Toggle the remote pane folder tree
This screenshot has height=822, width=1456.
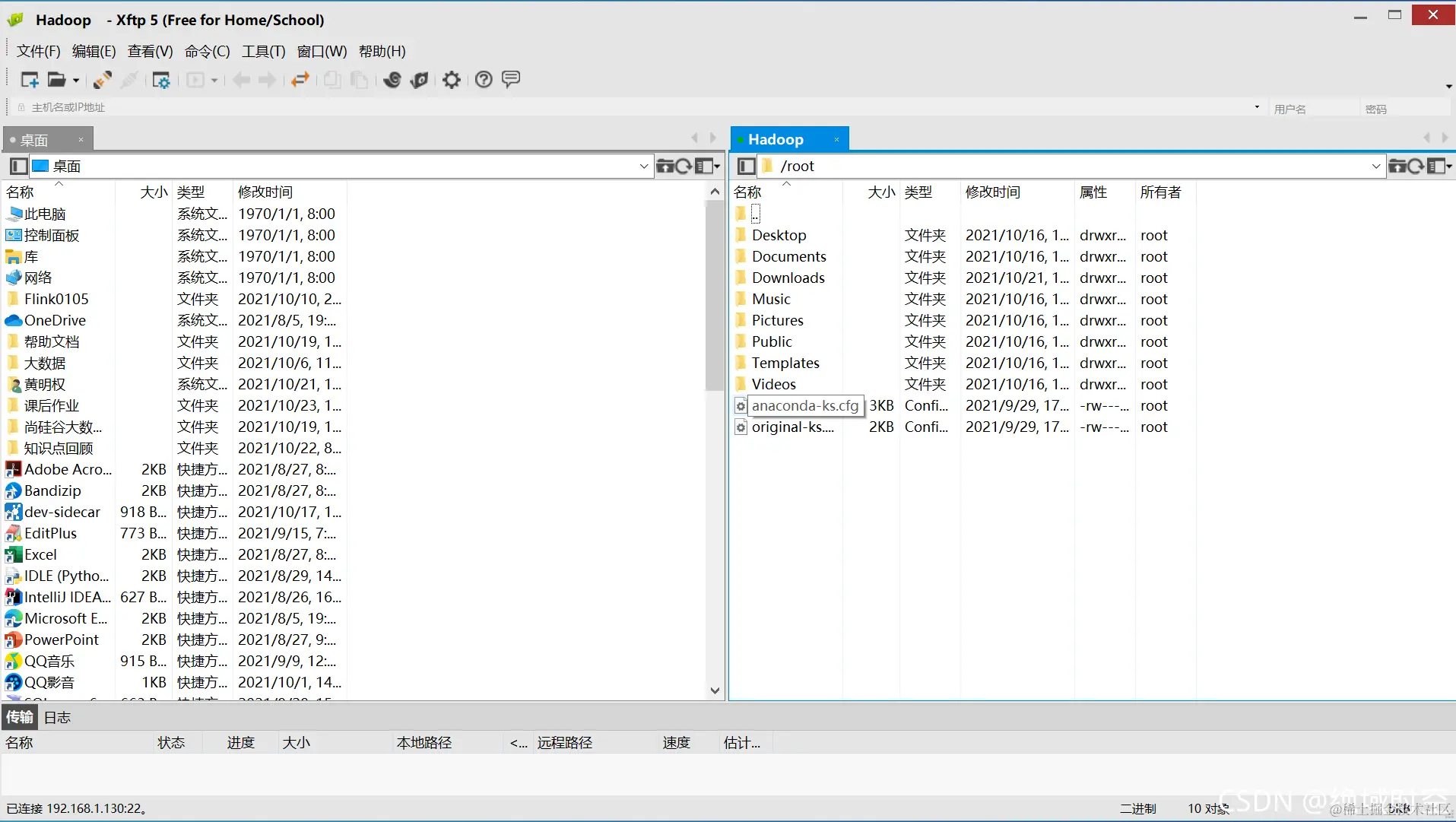point(746,166)
